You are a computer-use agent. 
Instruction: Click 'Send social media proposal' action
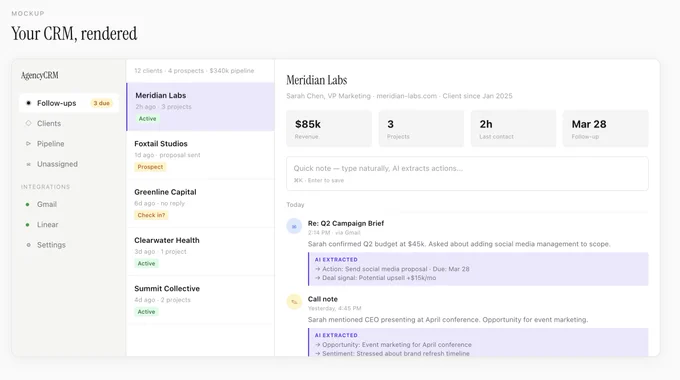392,269
